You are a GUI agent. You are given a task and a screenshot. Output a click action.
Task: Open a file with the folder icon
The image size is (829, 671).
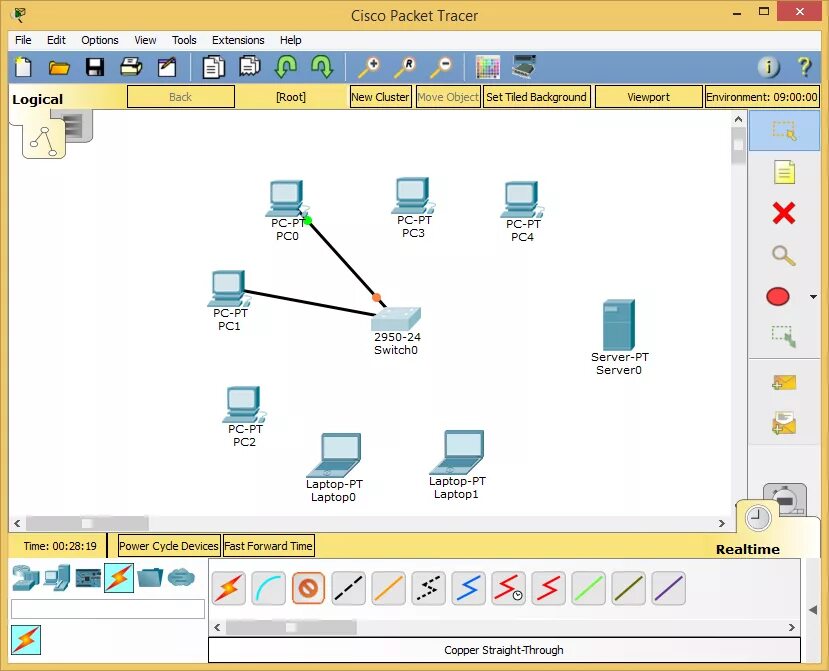pyautogui.click(x=59, y=67)
